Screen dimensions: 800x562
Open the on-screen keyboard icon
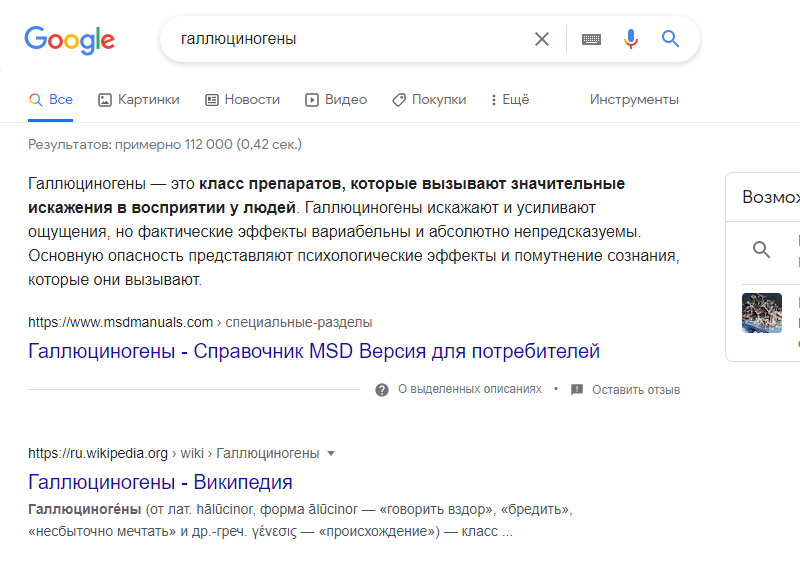pyautogui.click(x=591, y=39)
